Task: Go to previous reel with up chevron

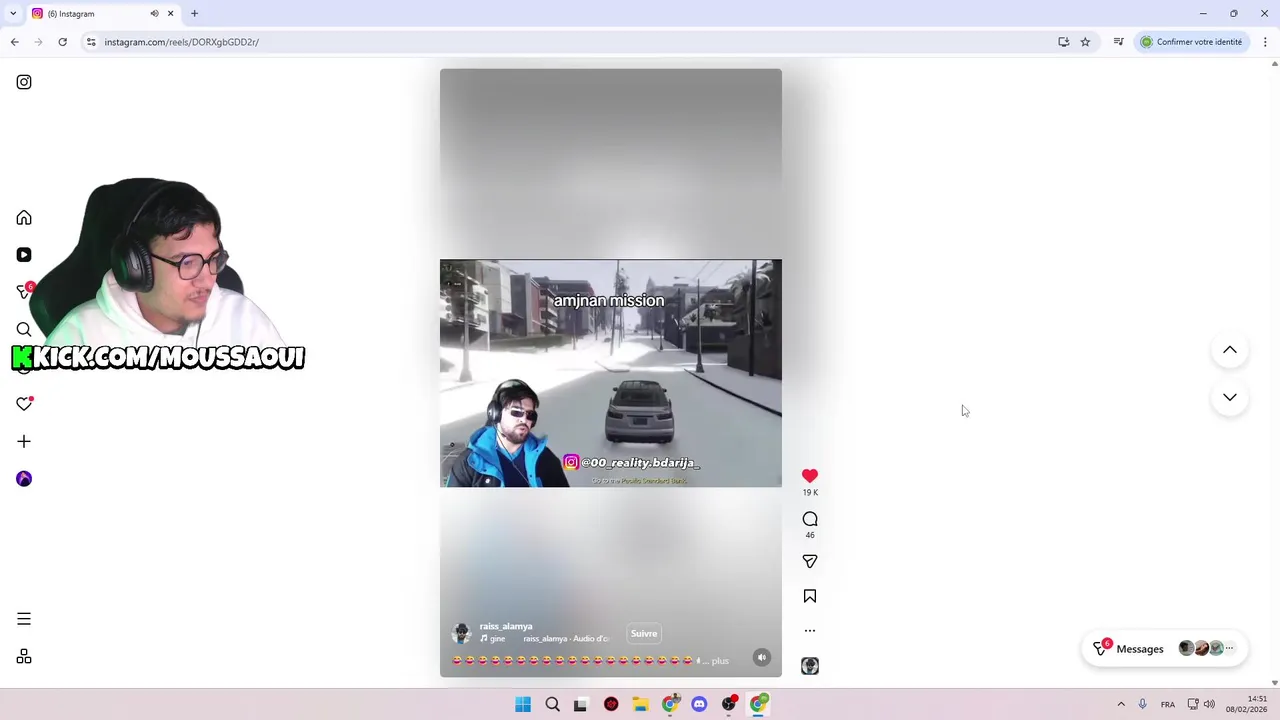Action: tap(1230, 350)
